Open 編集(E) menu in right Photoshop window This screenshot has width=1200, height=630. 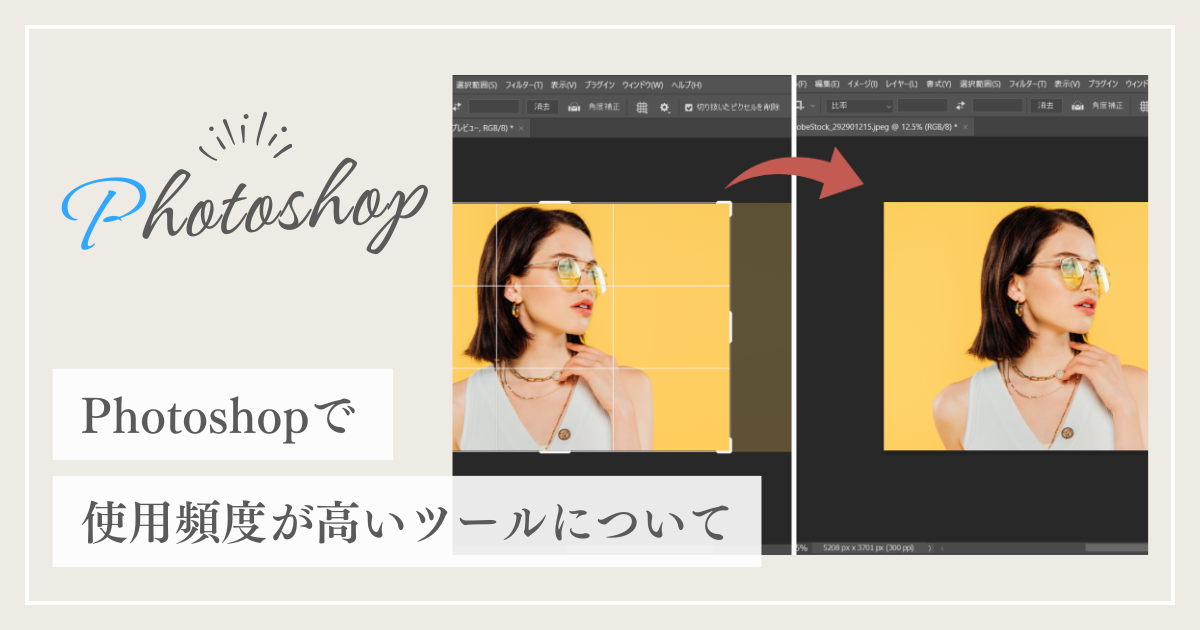828,85
